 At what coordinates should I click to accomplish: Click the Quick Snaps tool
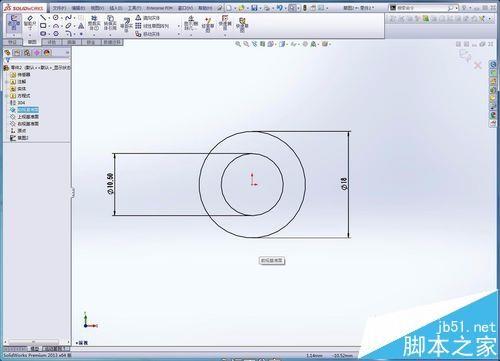click(225, 23)
